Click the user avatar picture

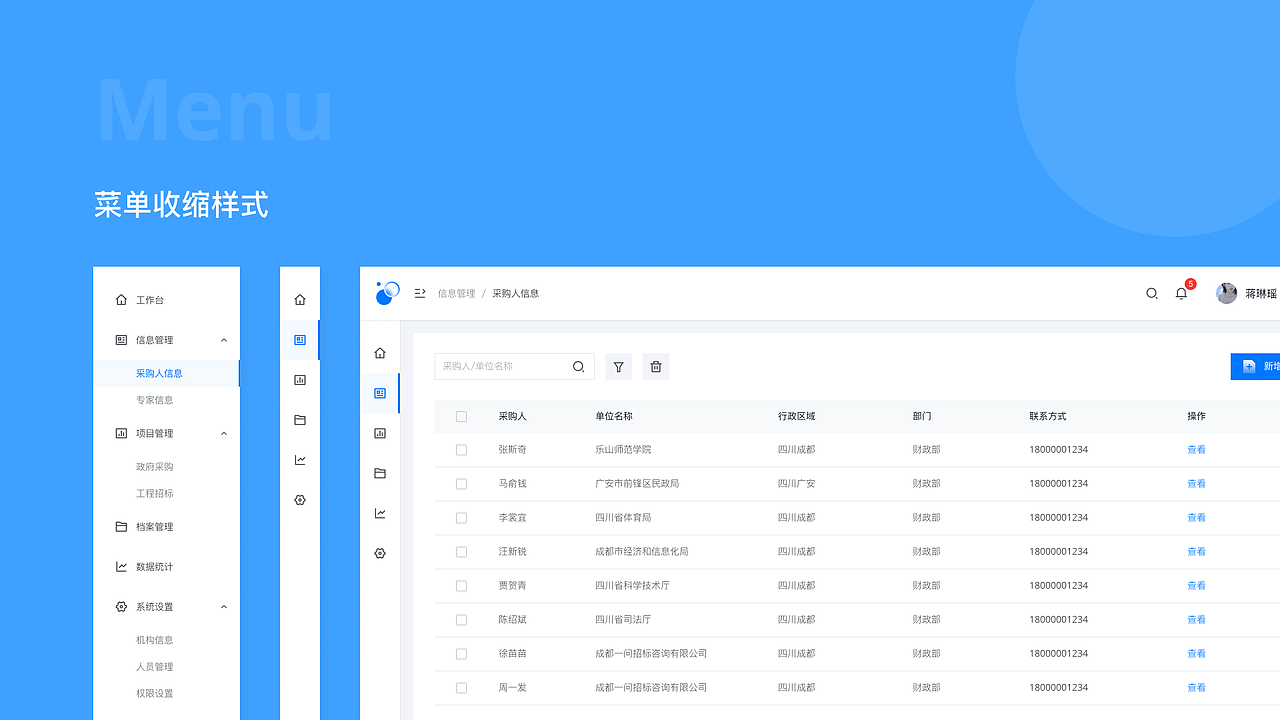click(x=1226, y=293)
